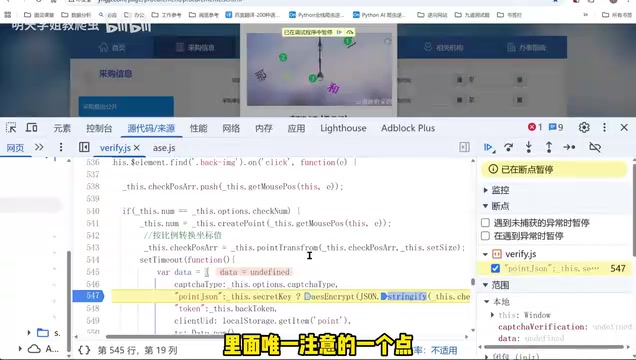Open the browser apps grid icon
Image resolution: width=636 pixels, height=360 pixels.
tap(8, 15)
